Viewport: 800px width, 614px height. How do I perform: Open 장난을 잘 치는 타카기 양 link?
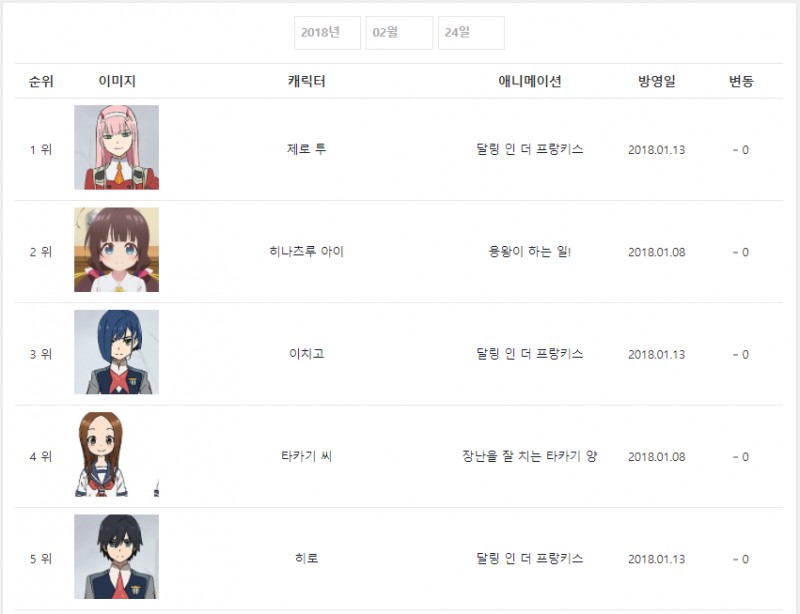click(530, 456)
